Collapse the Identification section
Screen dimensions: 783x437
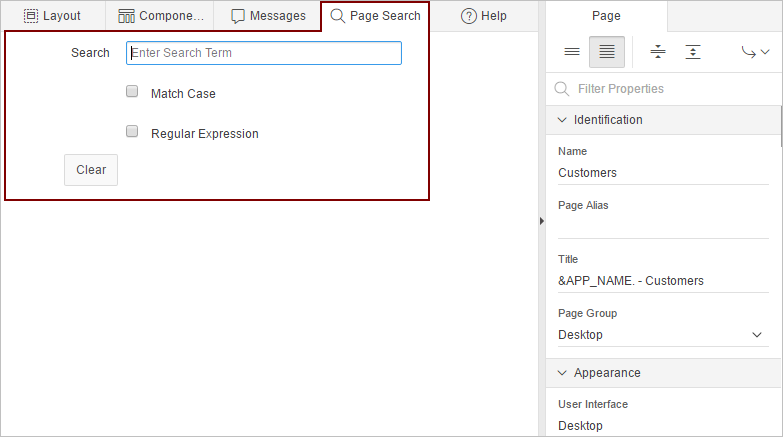[x=561, y=120]
